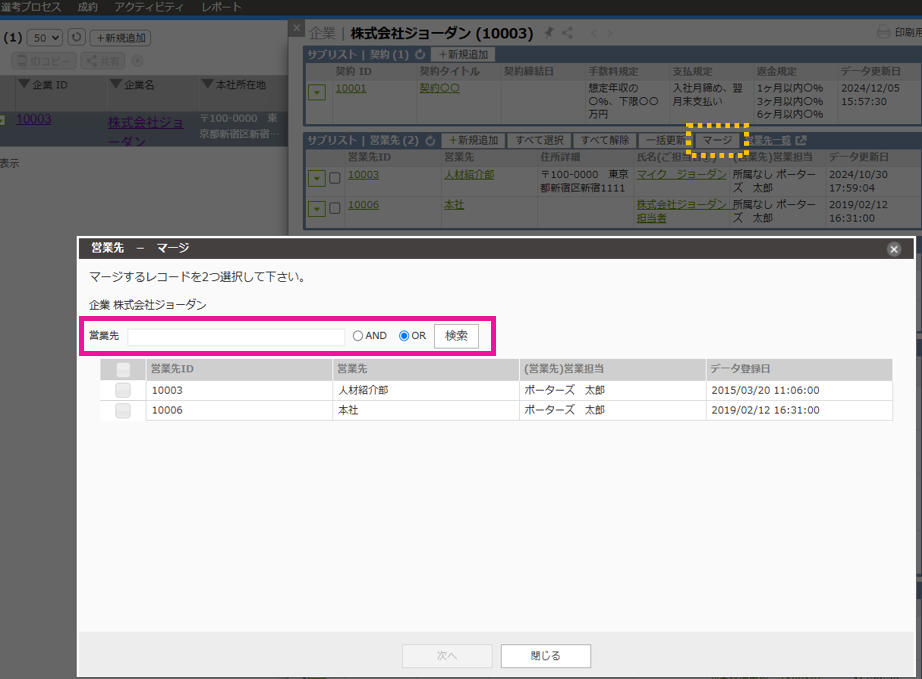This screenshot has width=922, height=679.
Task: Open 人材紹介部 link in sublist
Action: click(x=469, y=175)
